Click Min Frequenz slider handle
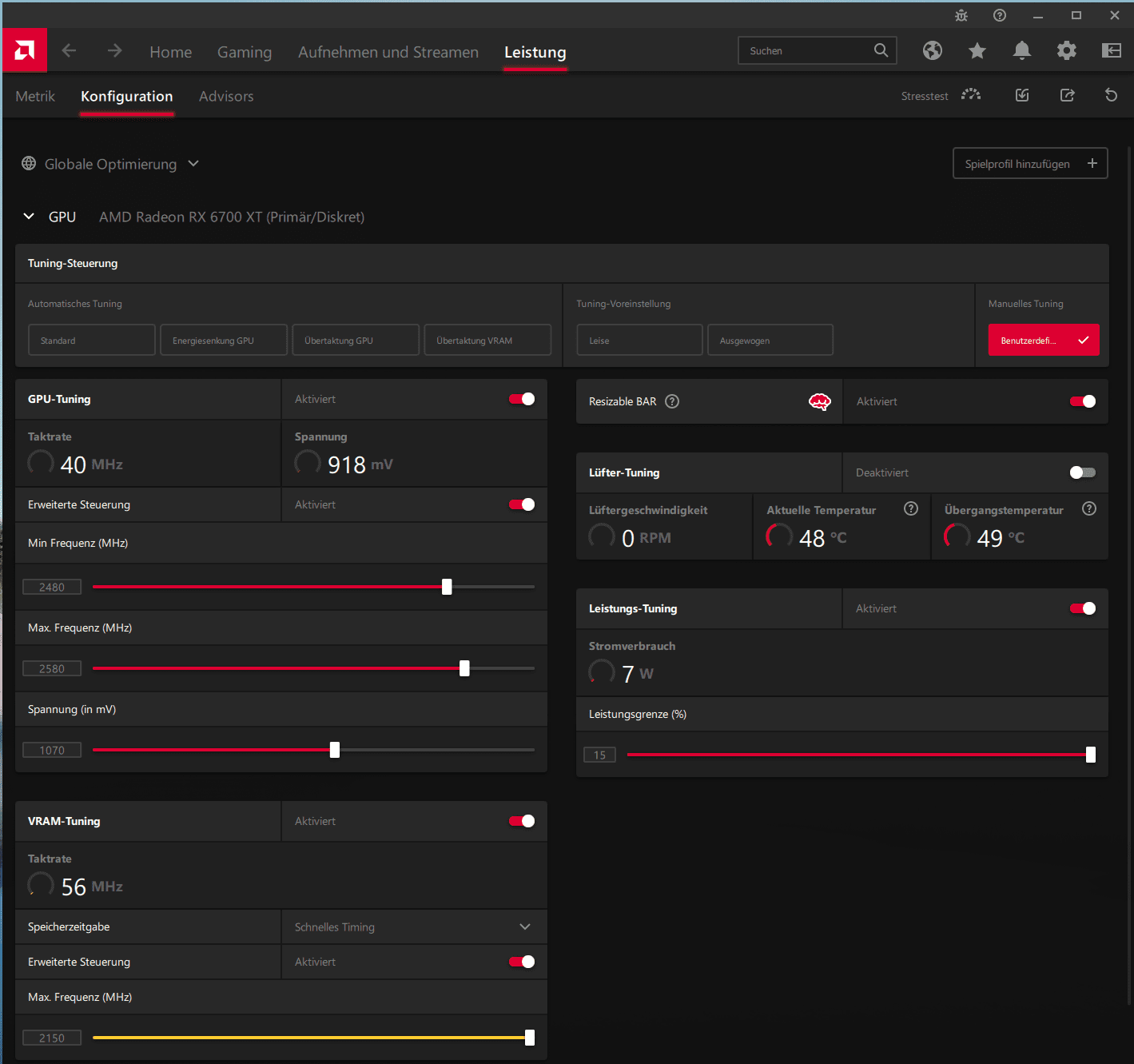 click(x=447, y=587)
